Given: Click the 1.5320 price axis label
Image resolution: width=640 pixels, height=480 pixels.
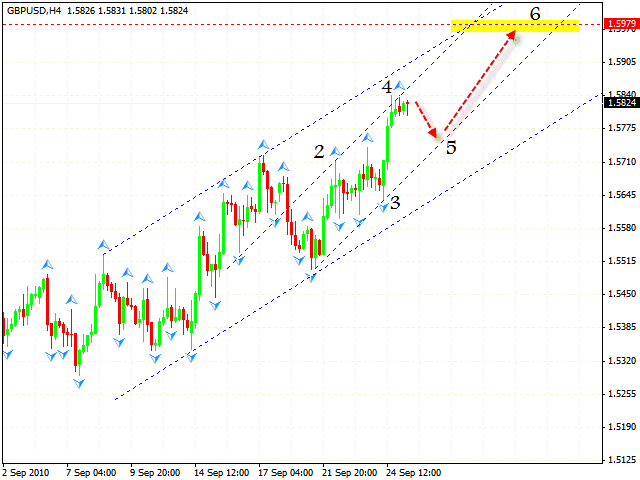Looking at the screenshot, I should tap(622, 361).
